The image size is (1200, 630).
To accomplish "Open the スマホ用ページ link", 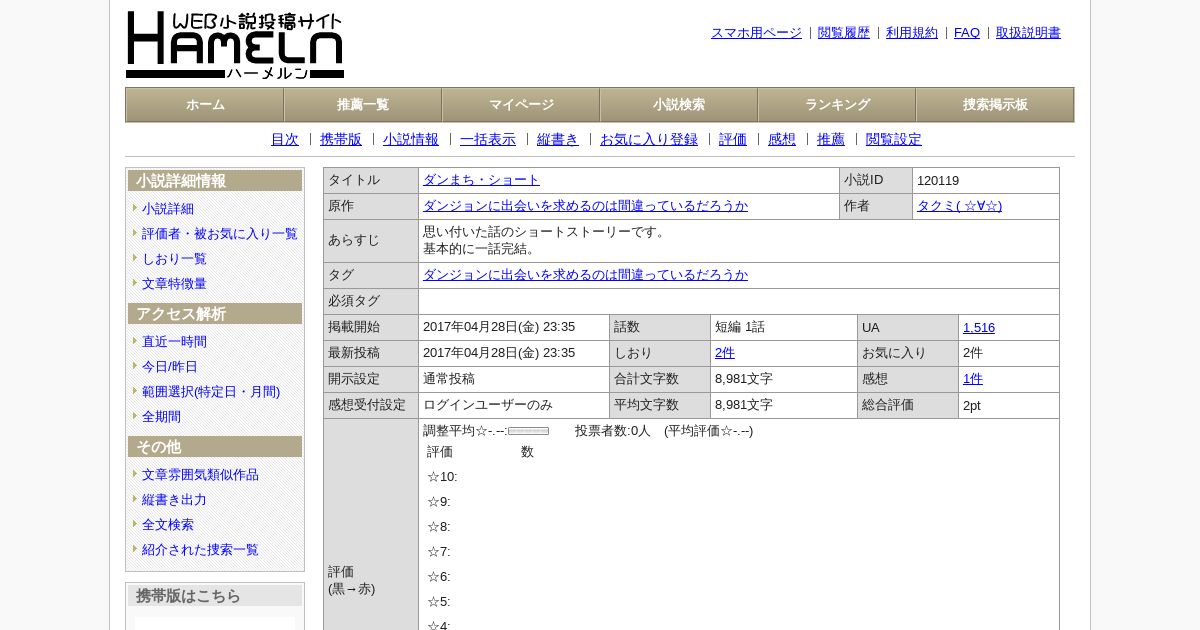I will pyautogui.click(x=756, y=33).
